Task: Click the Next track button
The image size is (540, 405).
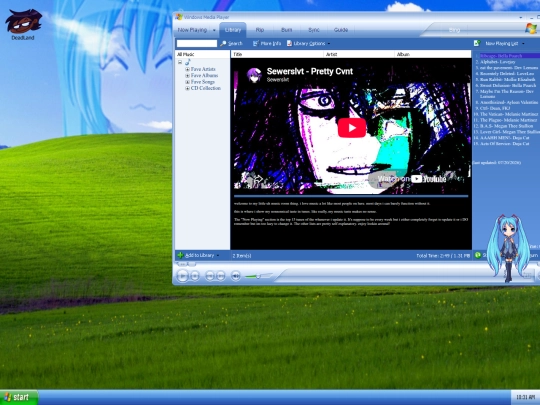Action: [x=220, y=276]
